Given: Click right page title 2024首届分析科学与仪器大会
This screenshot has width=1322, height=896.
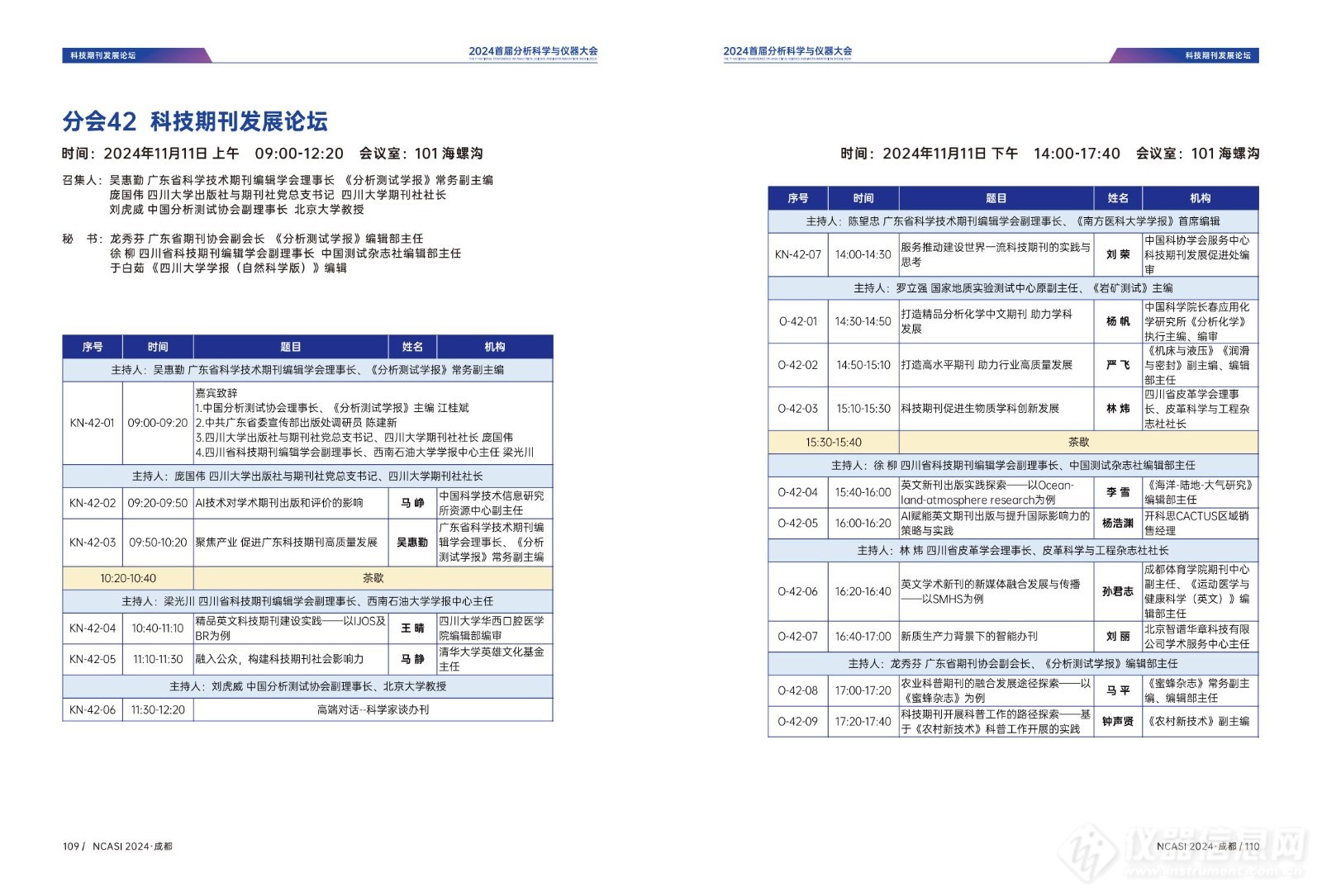Looking at the screenshot, I should [x=787, y=51].
